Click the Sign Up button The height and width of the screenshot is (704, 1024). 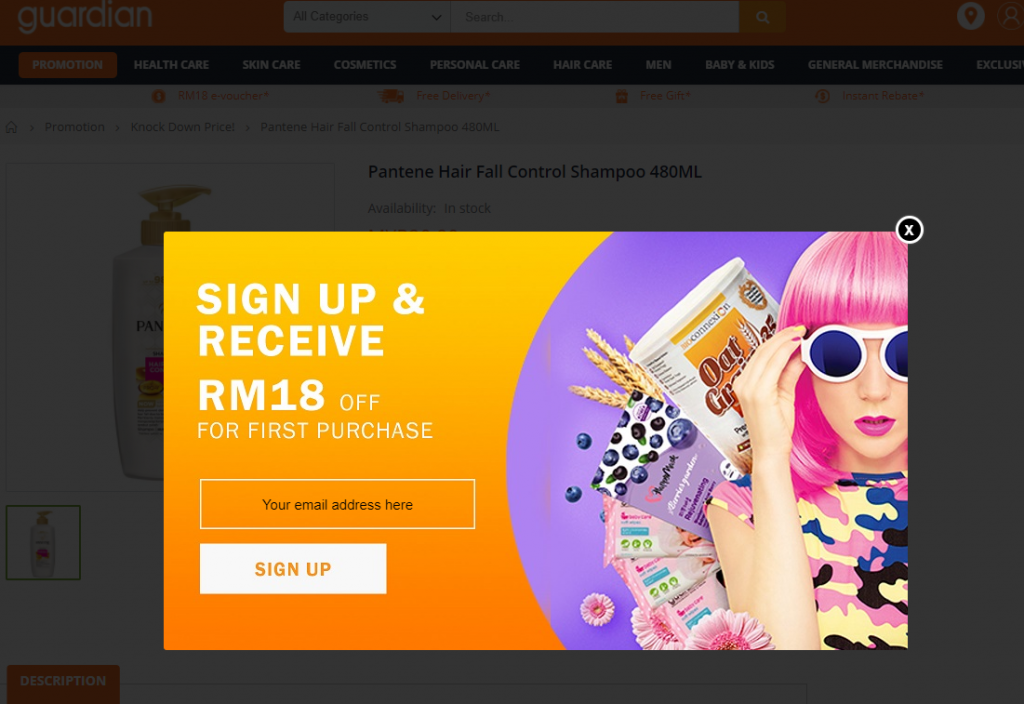[293, 569]
